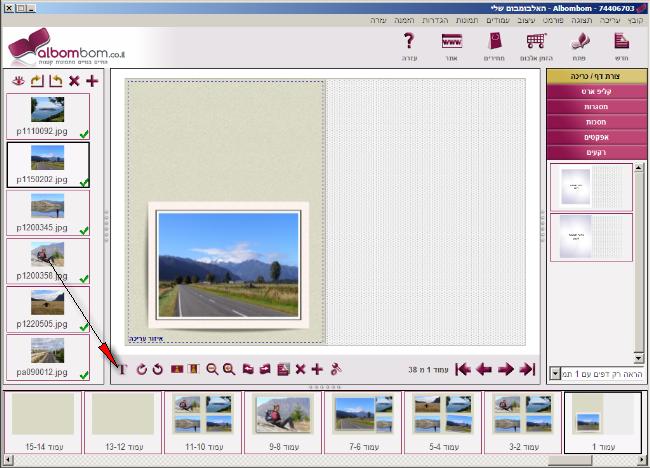650x468 pixels.
Task: Delete photo with X icon above the photo list
Action: 74,81
